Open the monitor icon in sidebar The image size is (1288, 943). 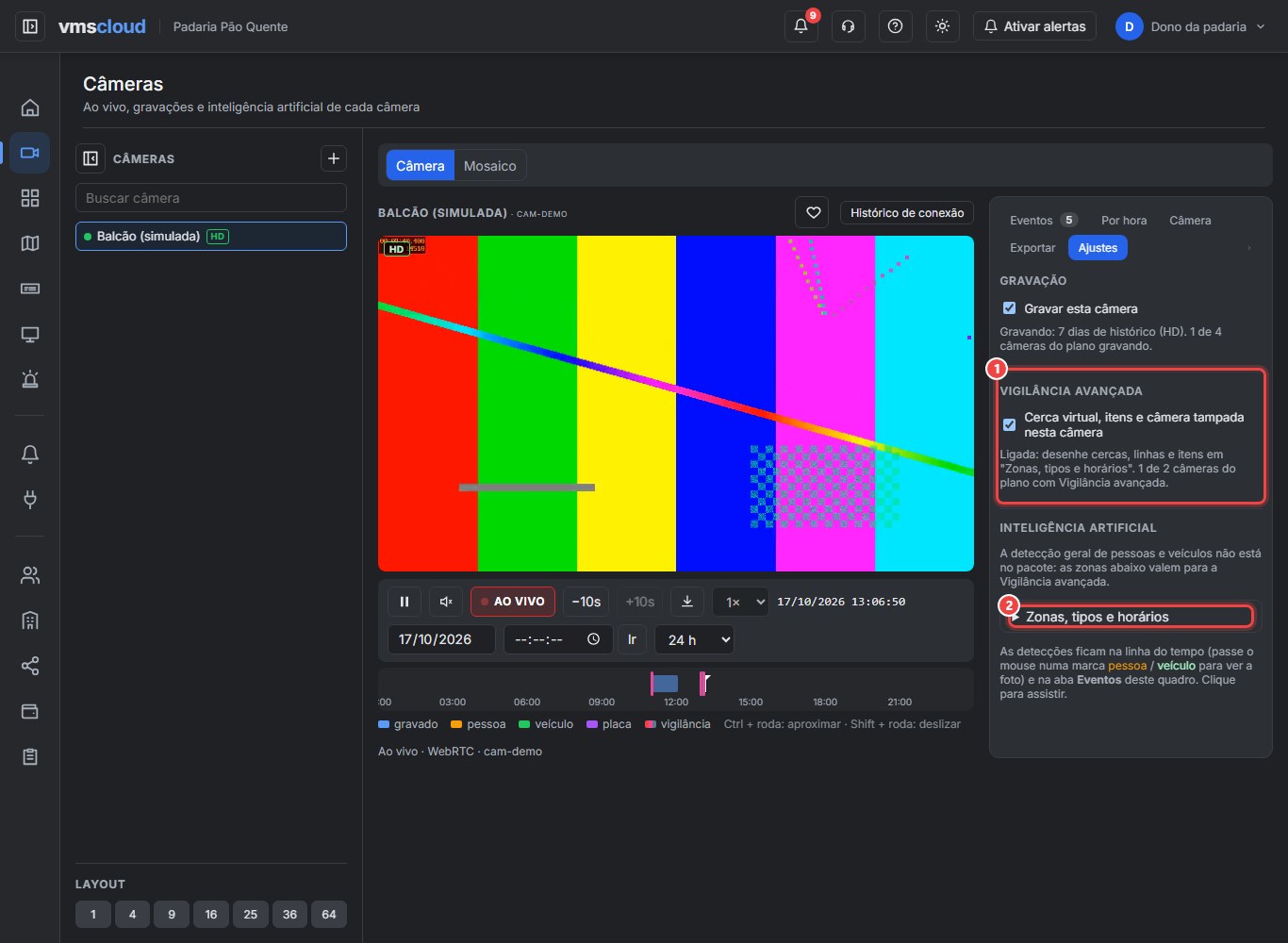(30, 335)
